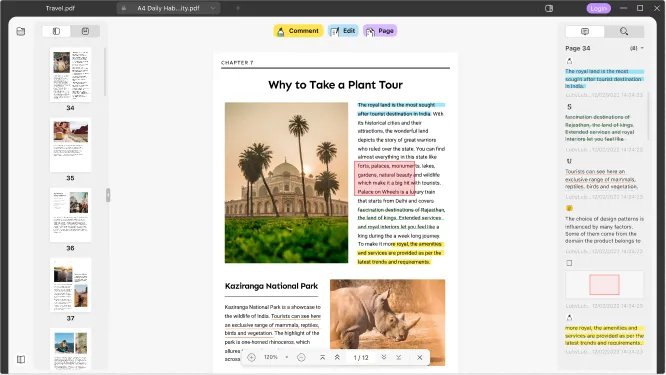Screen dimensions: 666x375
Task: Select page 36 thumbnail
Action: 71,215
